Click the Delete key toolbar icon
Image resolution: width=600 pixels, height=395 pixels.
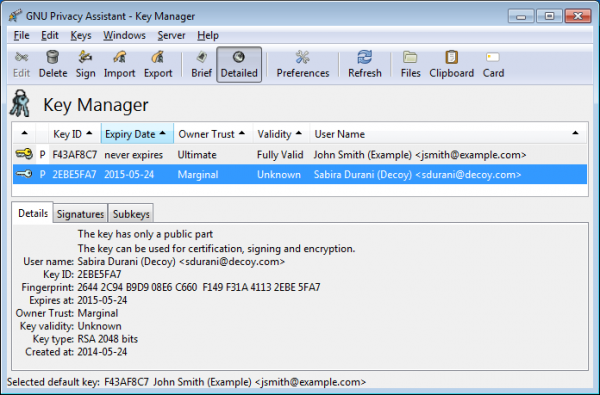[53, 64]
